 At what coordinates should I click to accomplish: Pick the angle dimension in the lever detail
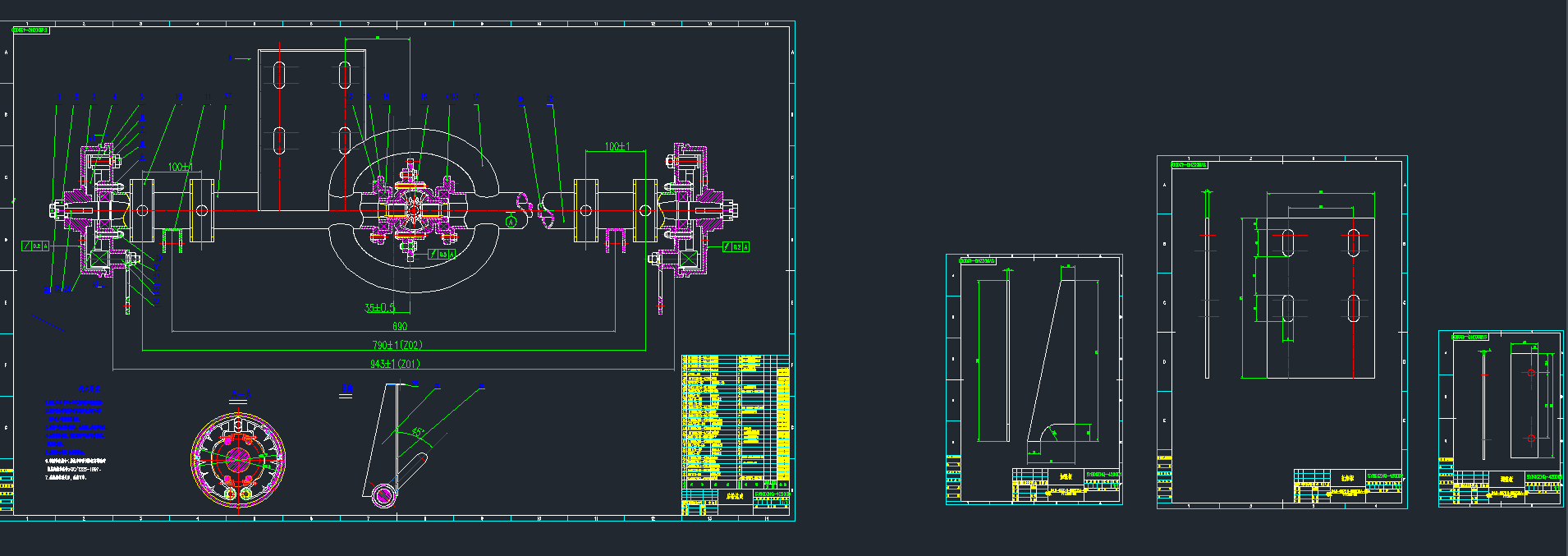pos(418,431)
